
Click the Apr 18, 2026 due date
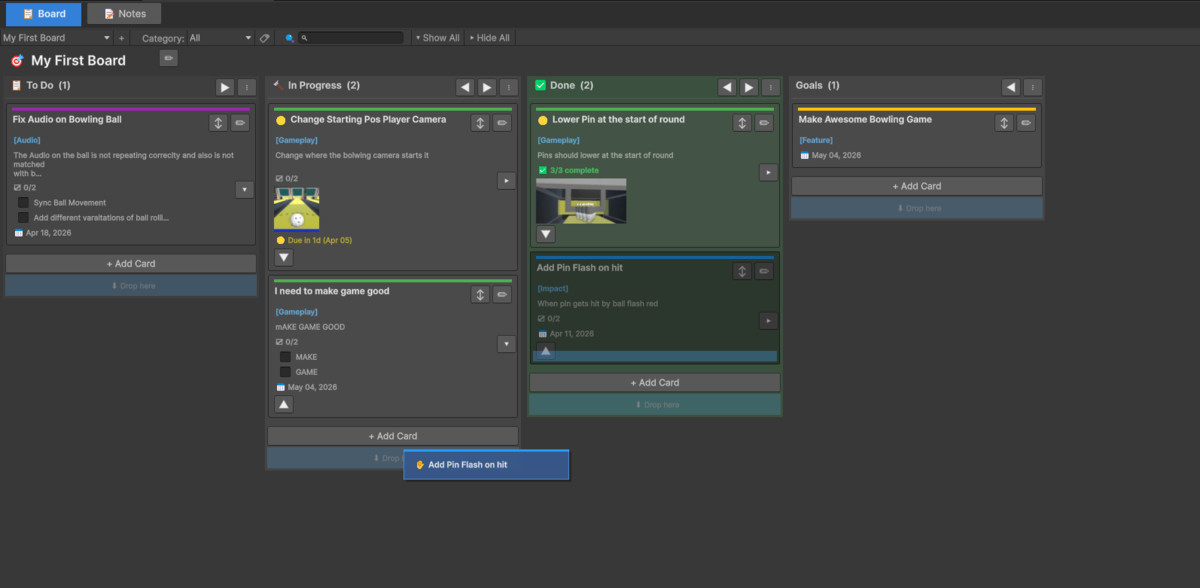(49, 233)
